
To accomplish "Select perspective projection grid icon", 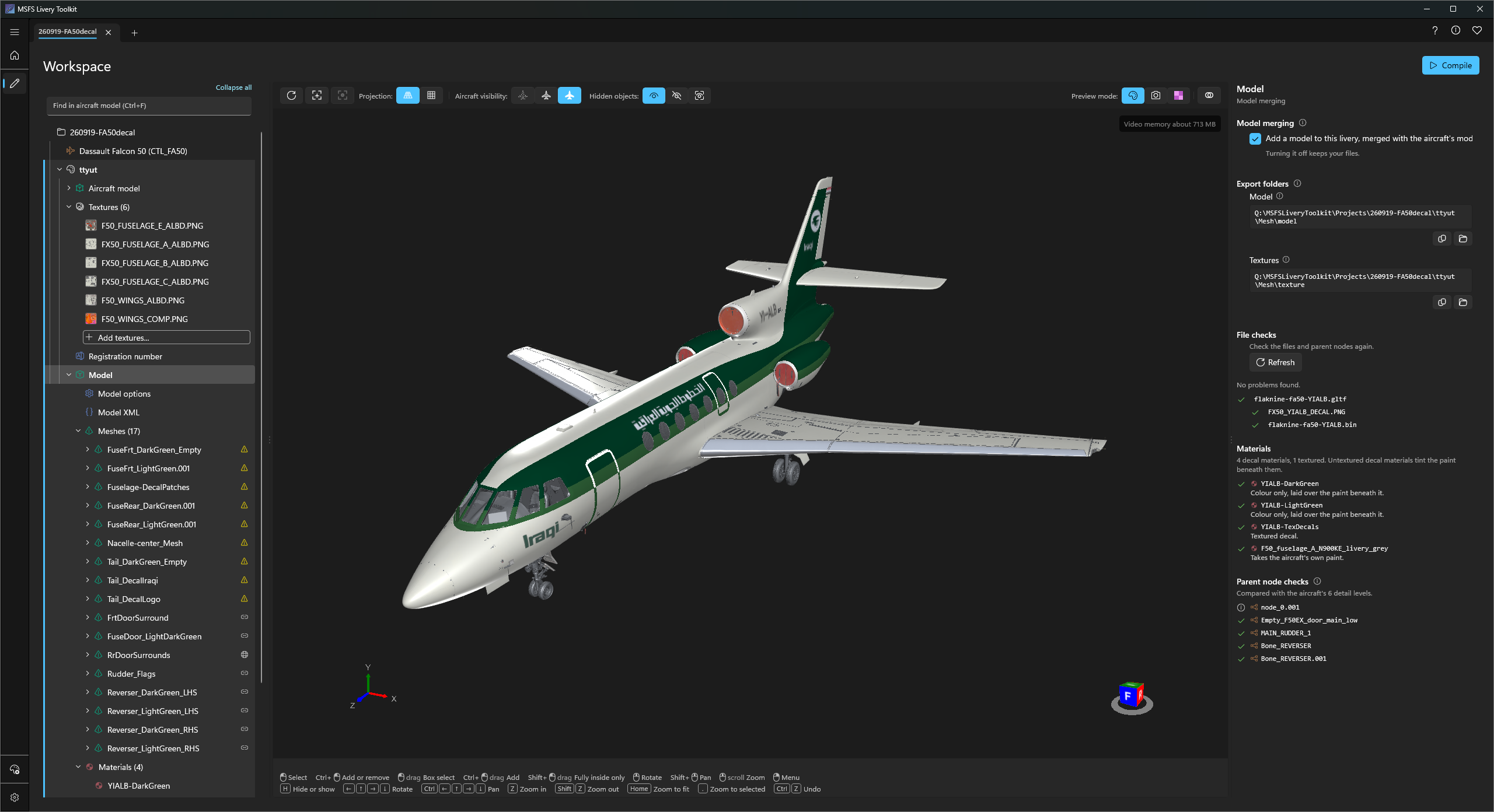I will pos(408,96).
